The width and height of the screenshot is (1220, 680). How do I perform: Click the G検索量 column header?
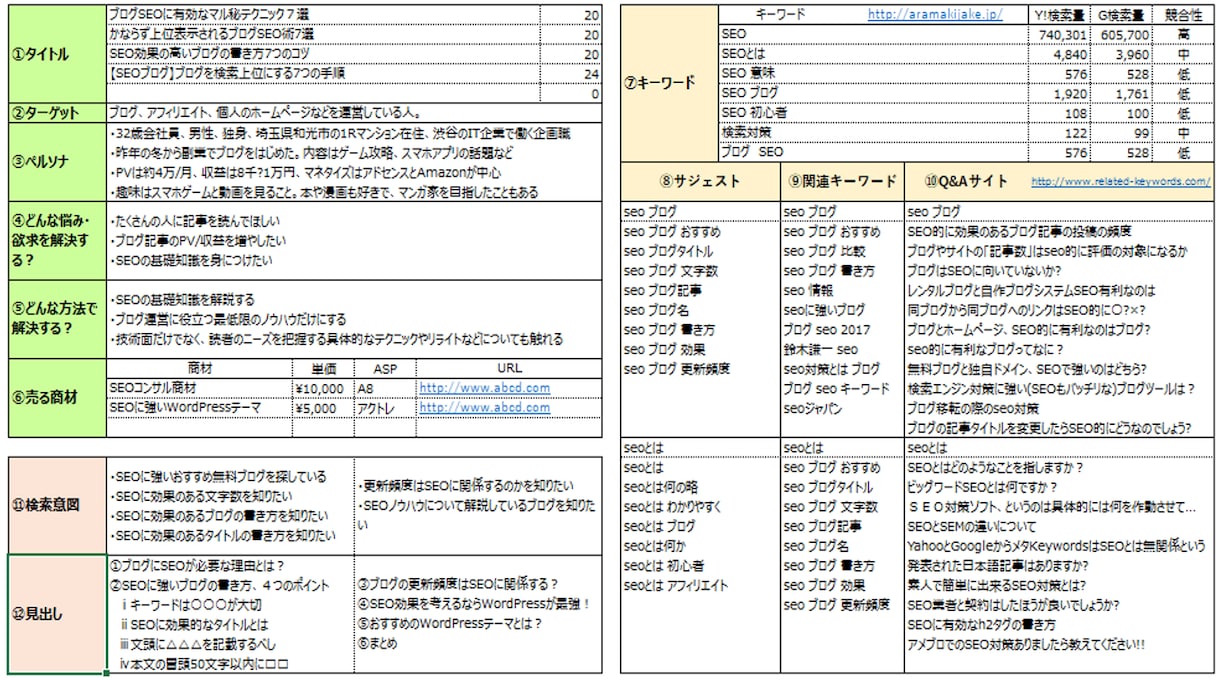pyautogui.click(x=1121, y=15)
